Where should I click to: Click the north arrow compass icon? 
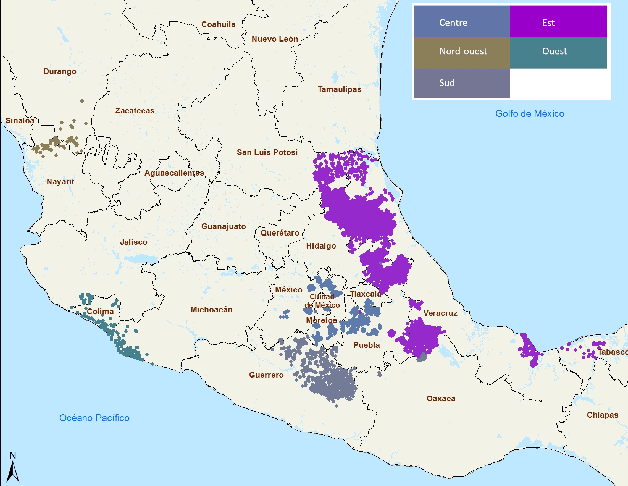point(12,464)
